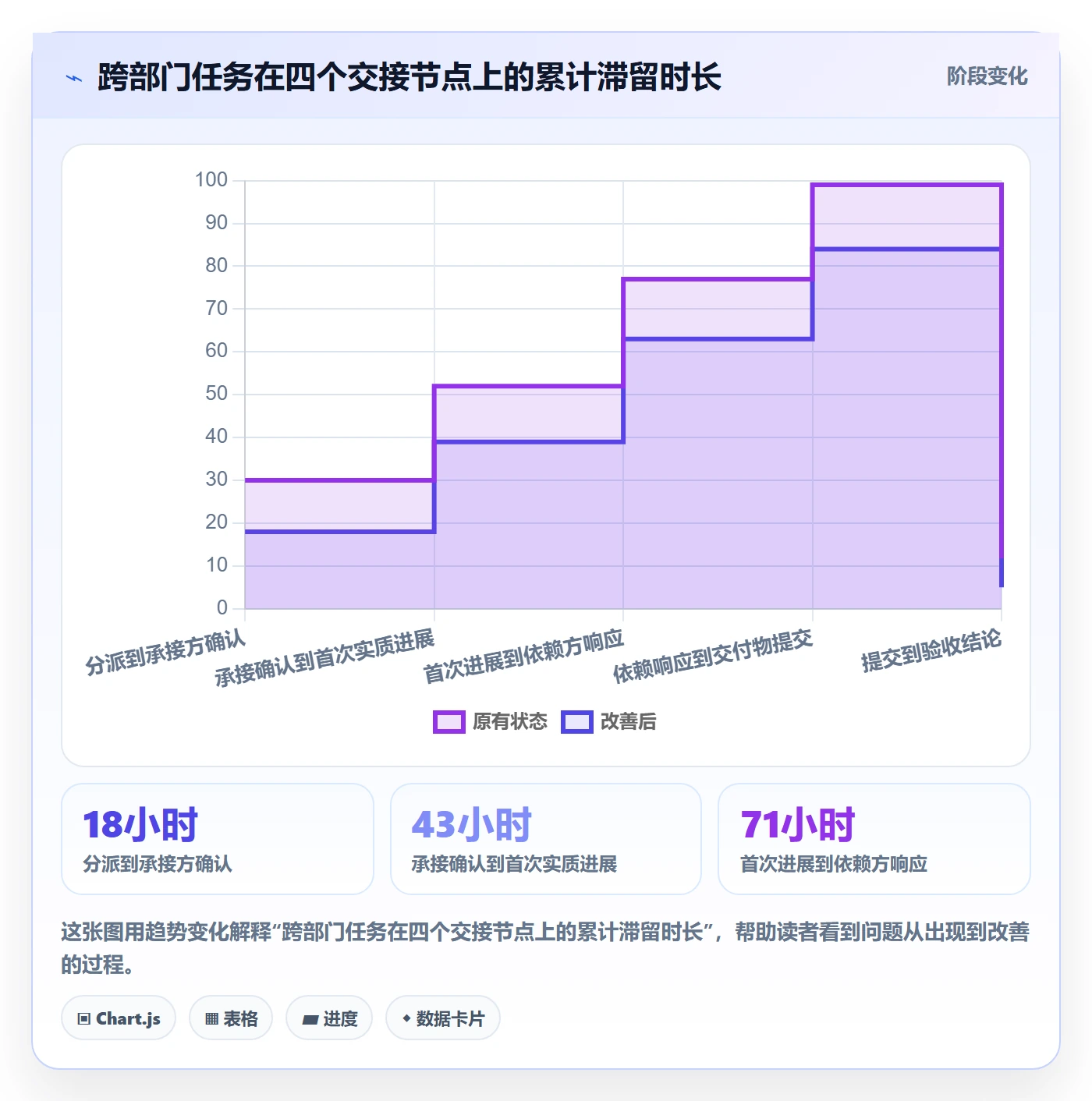Viewport: 1092px width, 1101px height.
Task: Select the 进度 tag chip
Action: pyautogui.click(x=329, y=1018)
